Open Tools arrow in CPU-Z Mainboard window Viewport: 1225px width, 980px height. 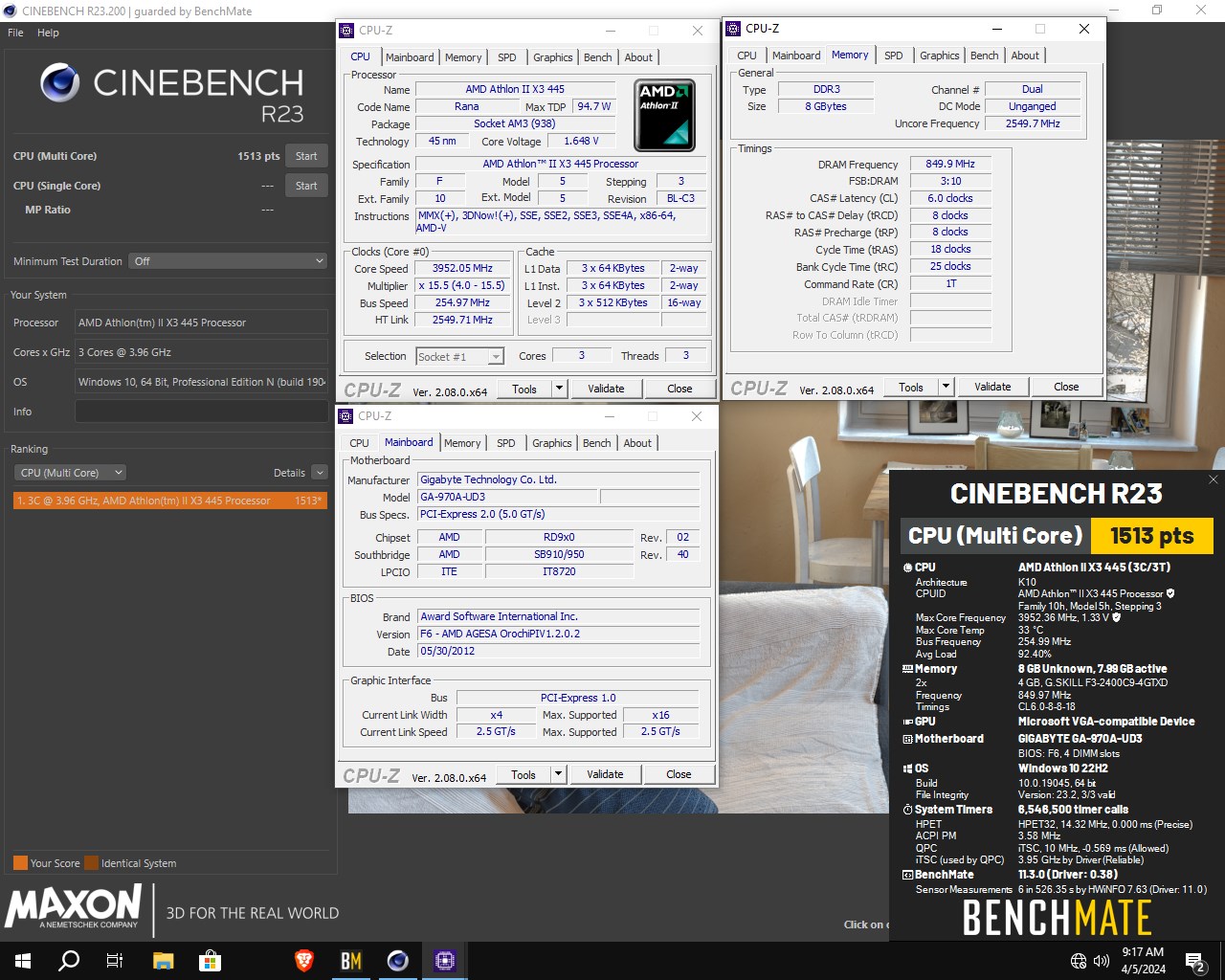point(559,774)
